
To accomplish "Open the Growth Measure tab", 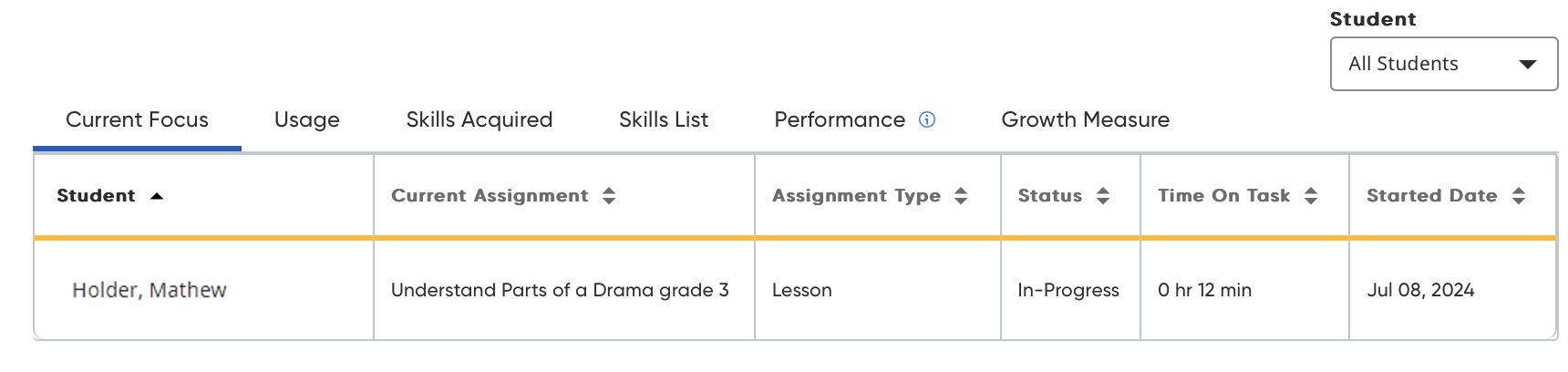I will tap(1085, 119).
